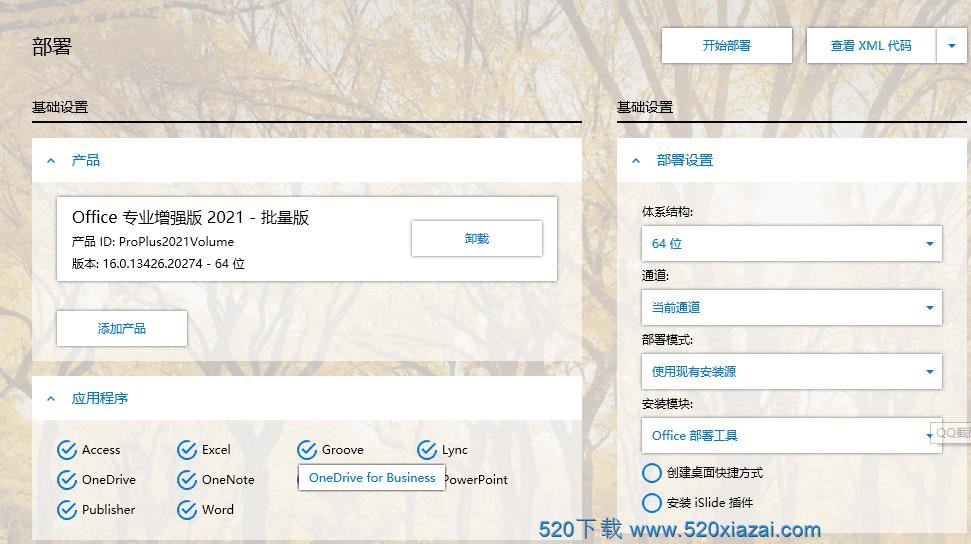Screen dimensions: 971x544
Task: Open the 部署模式 dropdown showing 使用现有安装源
Action: [791, 371]
